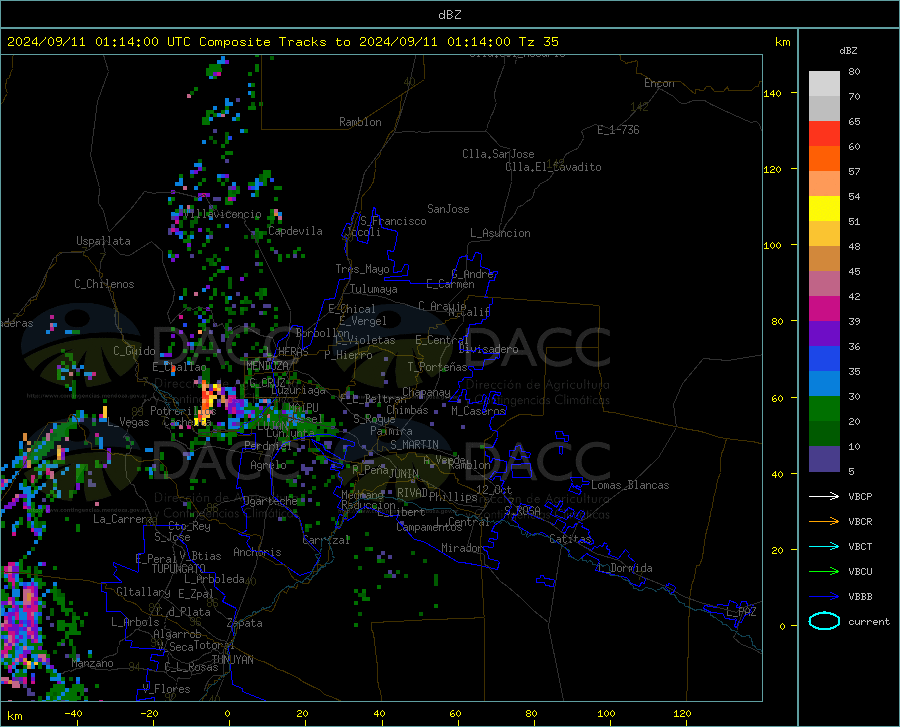Click the 'Campamentos' map label
The height and width of the screenshot is (727, 900).
pos(429,527)
